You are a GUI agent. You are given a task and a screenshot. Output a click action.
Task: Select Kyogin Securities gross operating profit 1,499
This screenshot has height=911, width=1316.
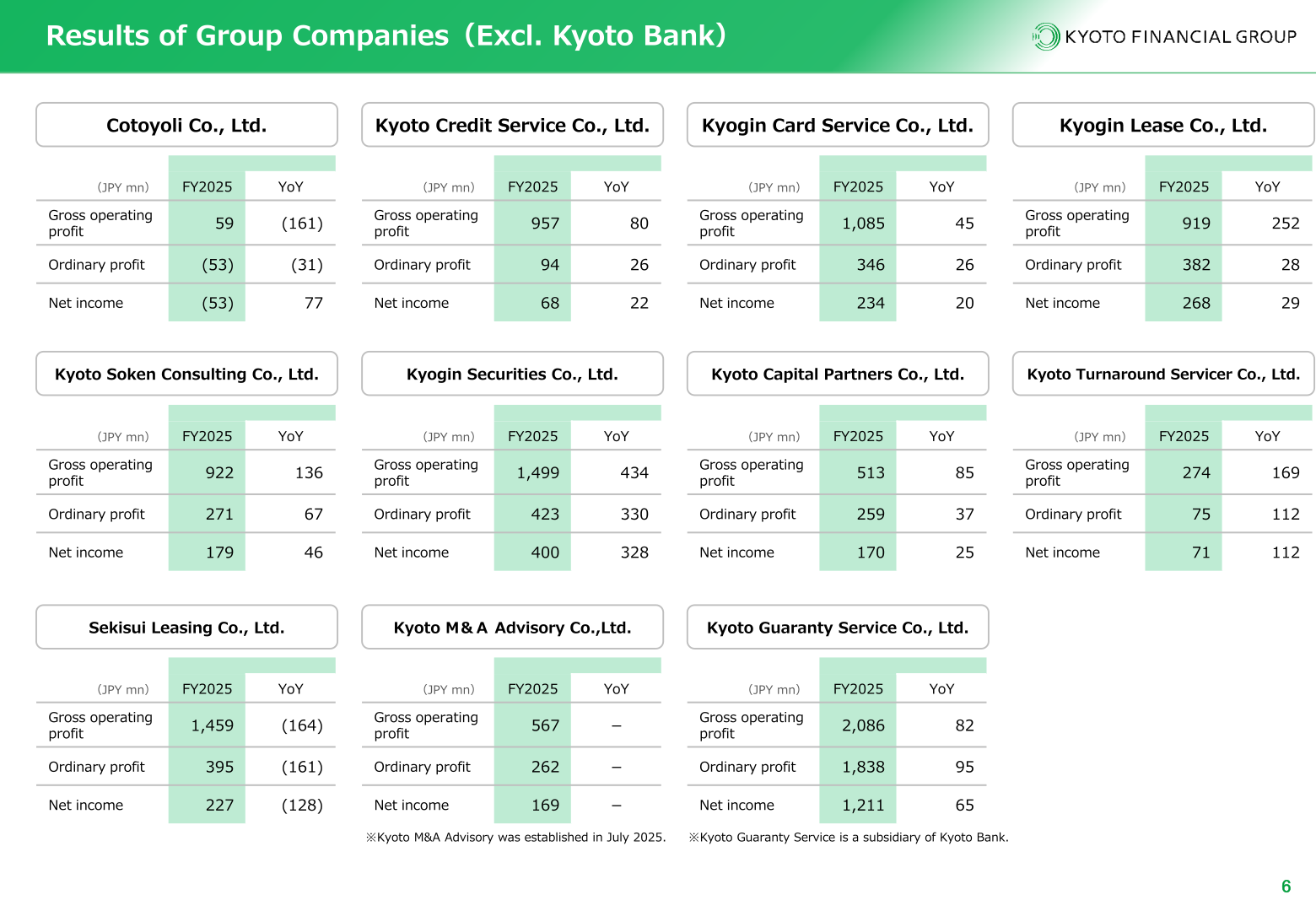(x=538, y=473)
